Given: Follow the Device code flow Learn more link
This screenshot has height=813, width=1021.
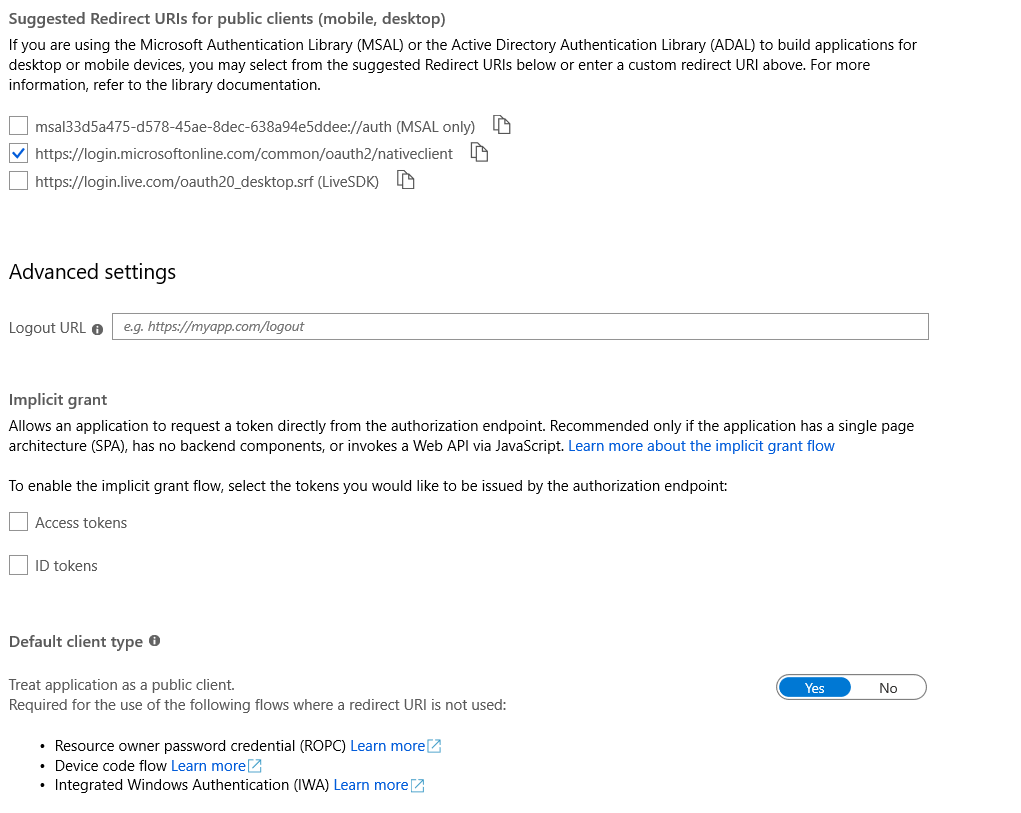Looking at the screenshot, I should (x=207, y=765).
